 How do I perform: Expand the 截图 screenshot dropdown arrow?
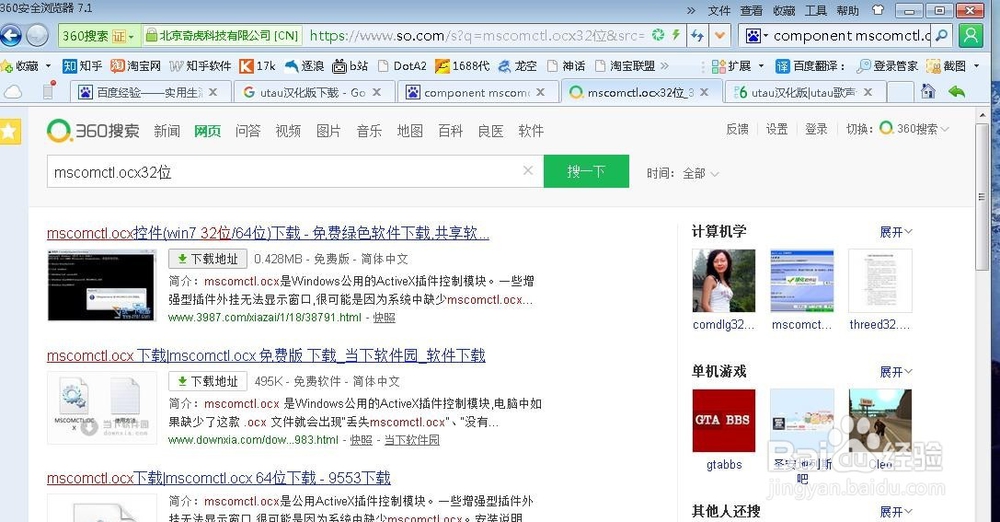tap(976, 66)
